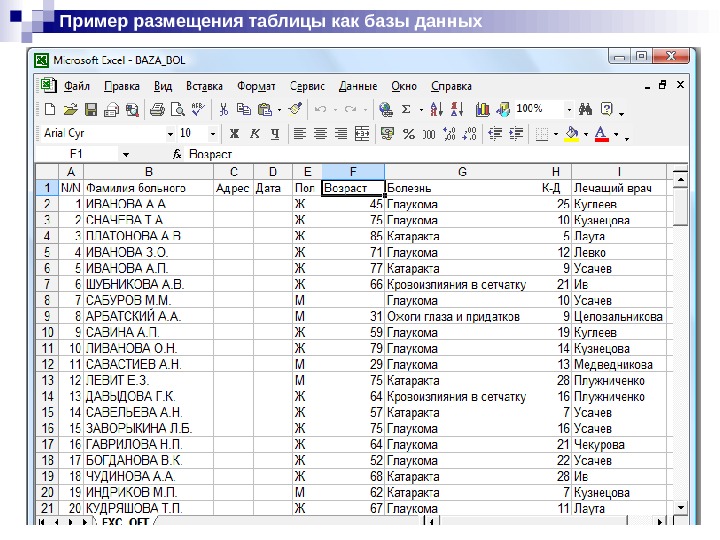The image size is (720, 540).
Task: Expand the borders style arrow
Action: point(556,134)
